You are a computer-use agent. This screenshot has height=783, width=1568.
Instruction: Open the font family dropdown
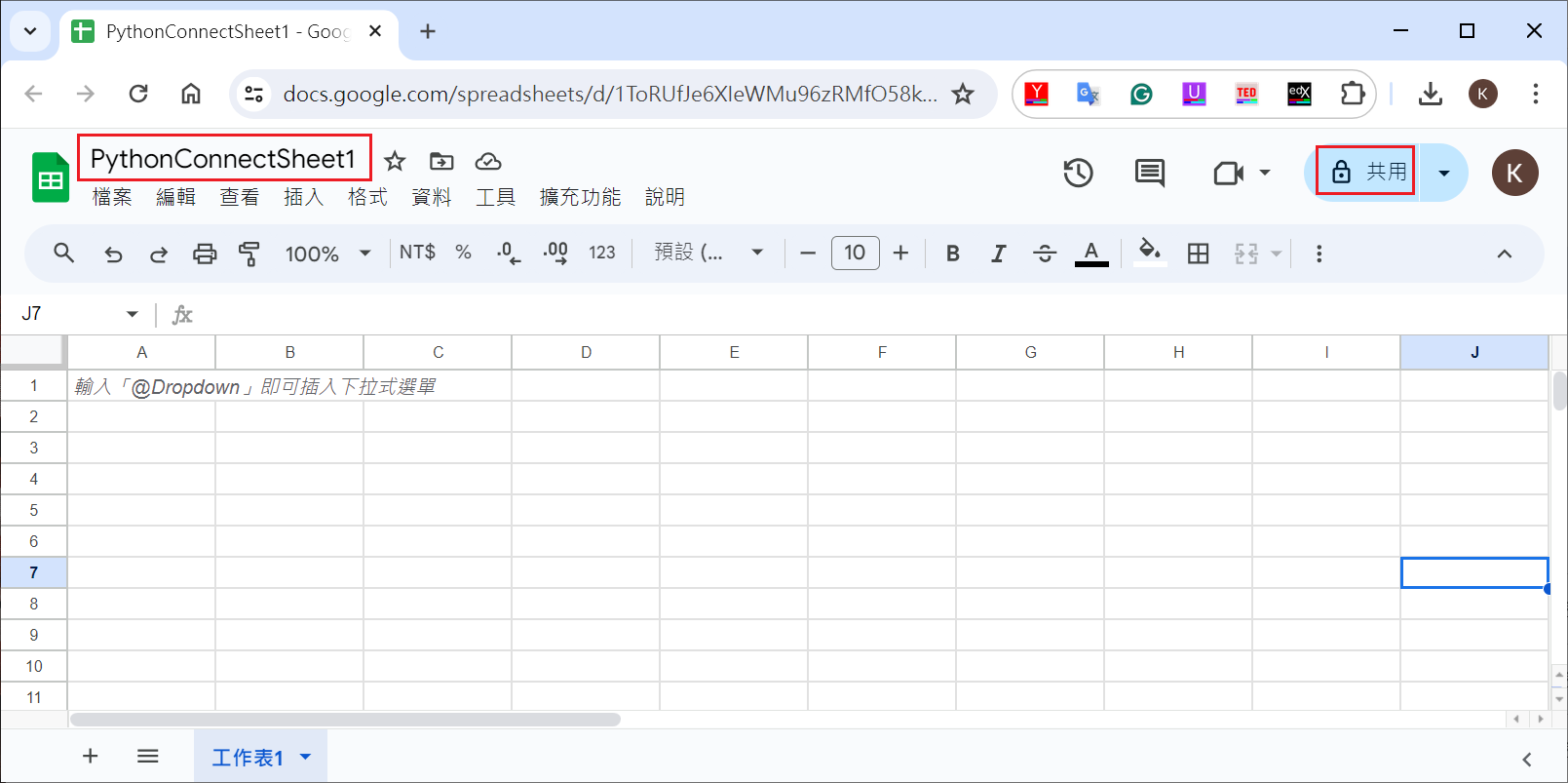point(708,253)
